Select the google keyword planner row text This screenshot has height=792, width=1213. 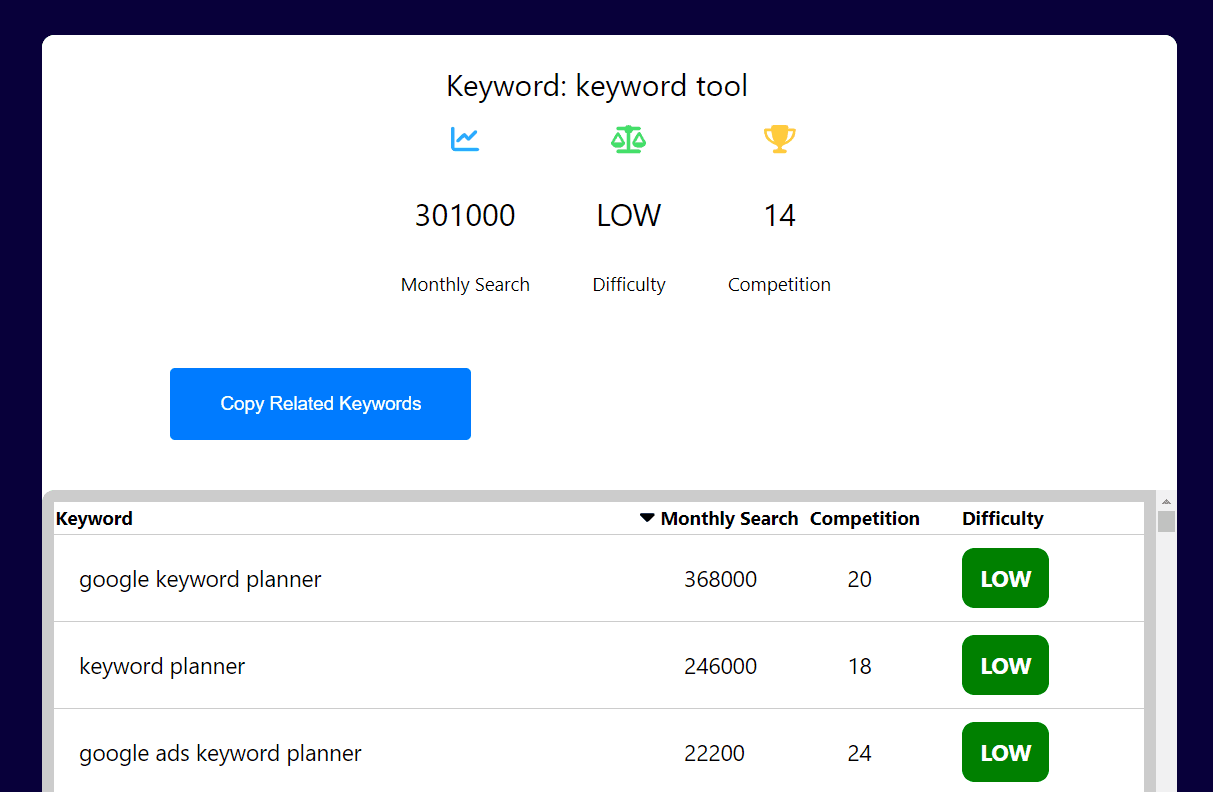(201, 579)
